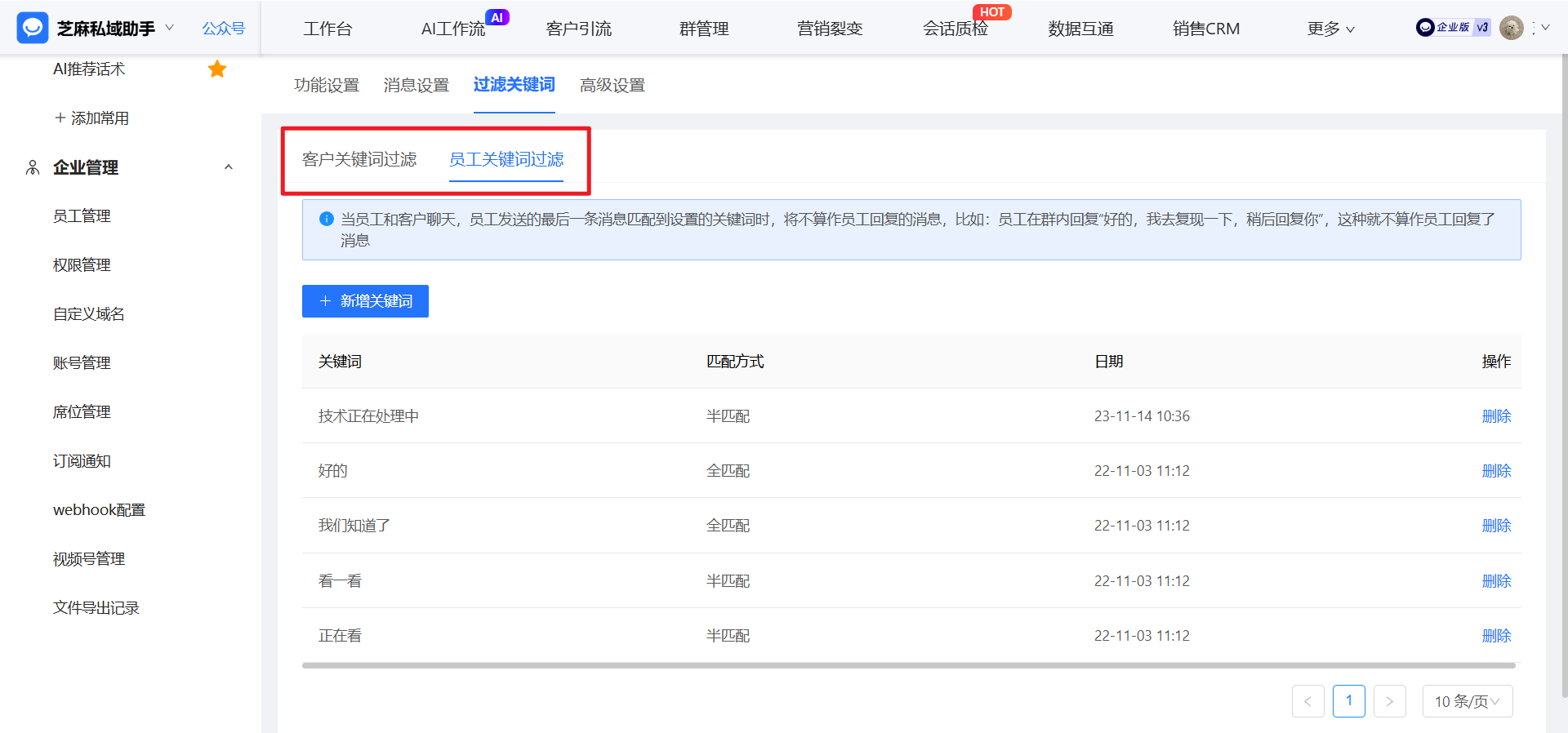
Task: Click the 匹配方式 column header
Action: pyautogui.click(x=735, y=362)
